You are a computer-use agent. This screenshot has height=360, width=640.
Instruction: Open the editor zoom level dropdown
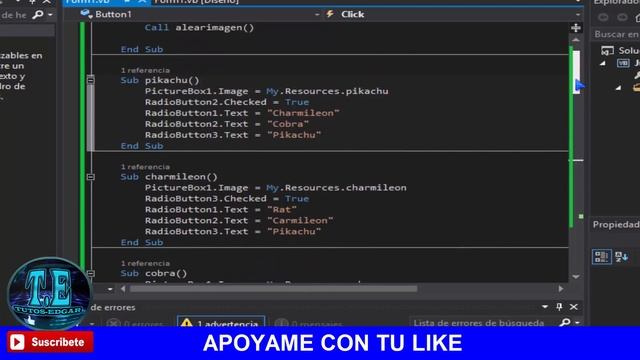[110, 289]
